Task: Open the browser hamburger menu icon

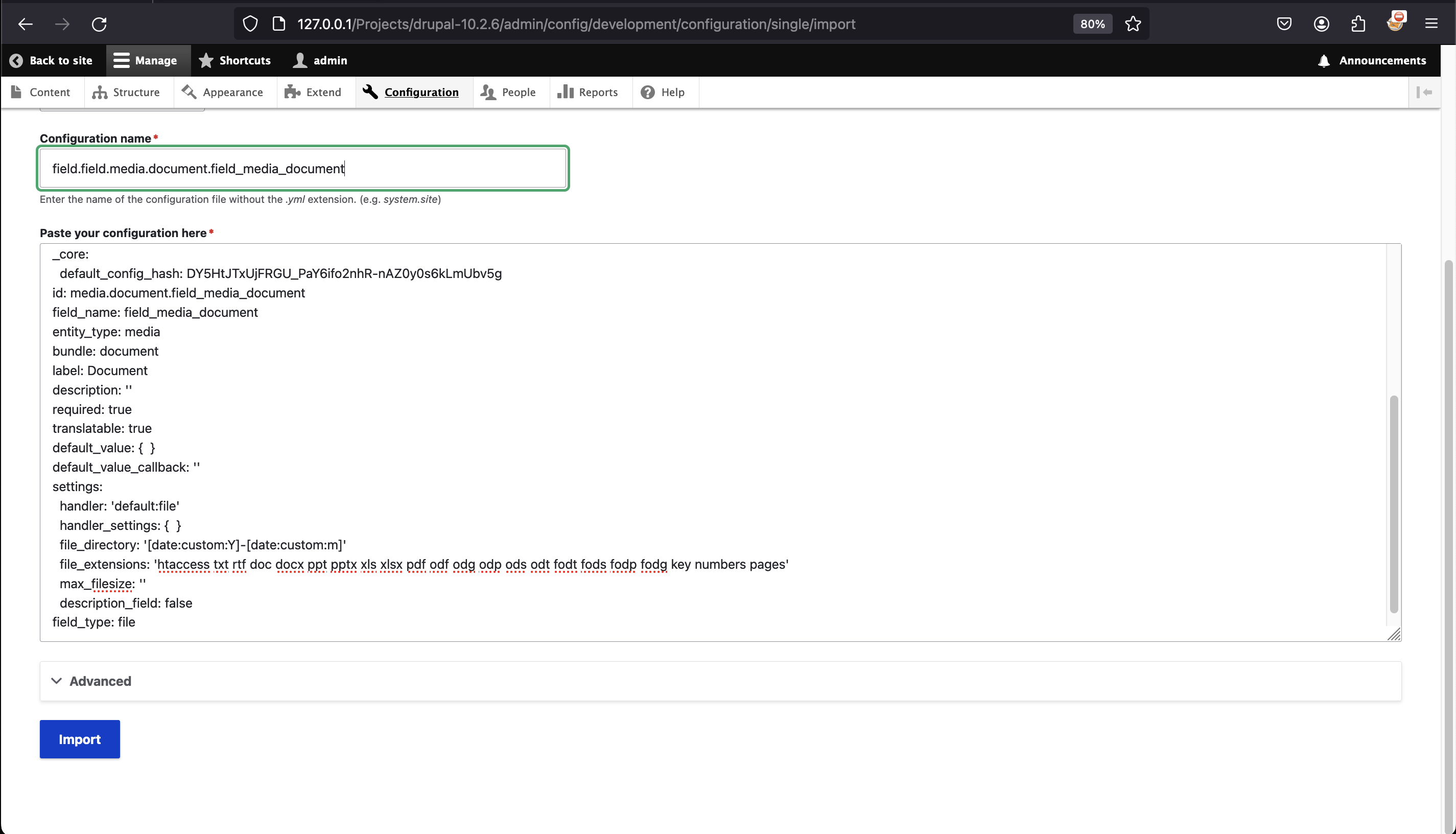Action: (x=1431, y=24)
